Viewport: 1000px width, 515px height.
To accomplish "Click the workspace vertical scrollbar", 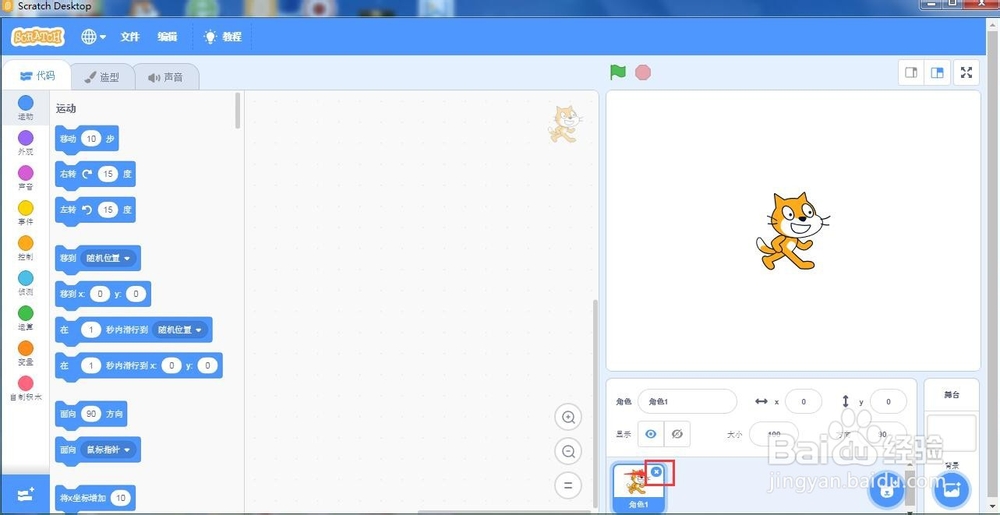I will 596,403.
